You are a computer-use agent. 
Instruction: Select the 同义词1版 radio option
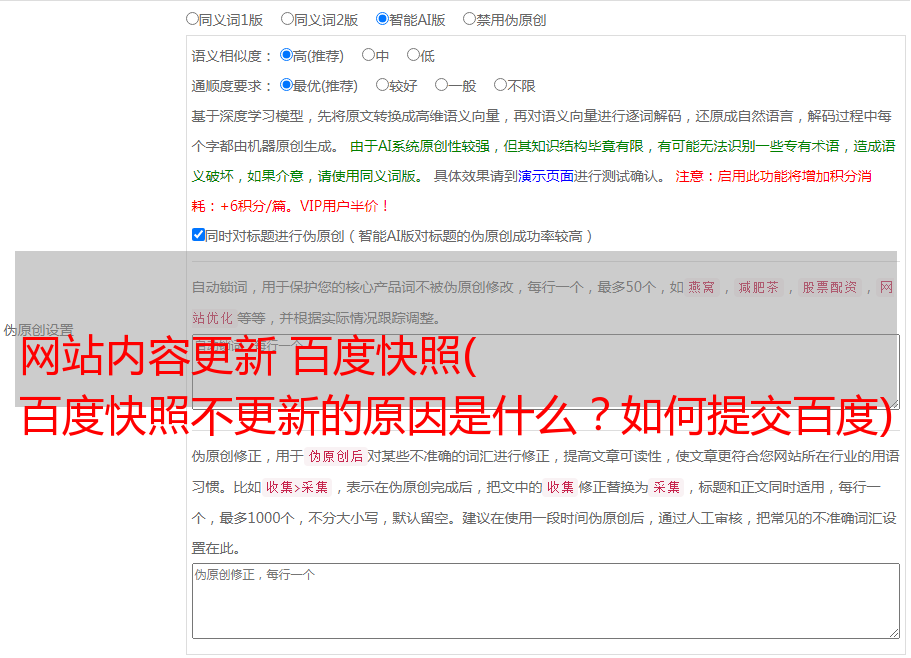(192, 19)
